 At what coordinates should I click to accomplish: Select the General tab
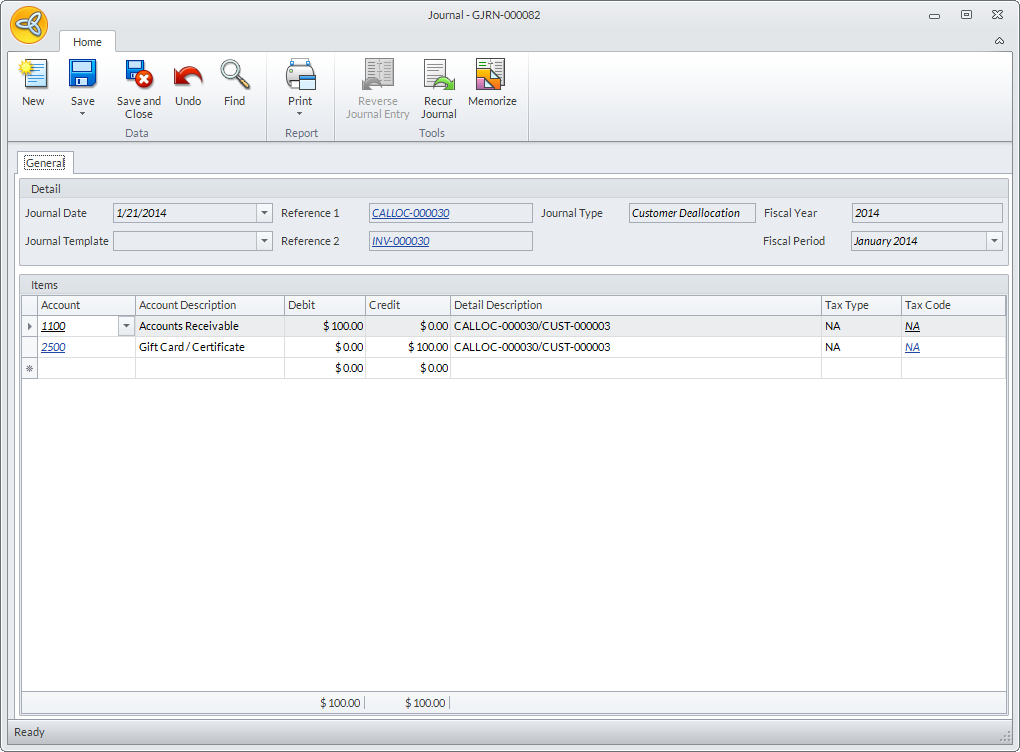point(45,163)
